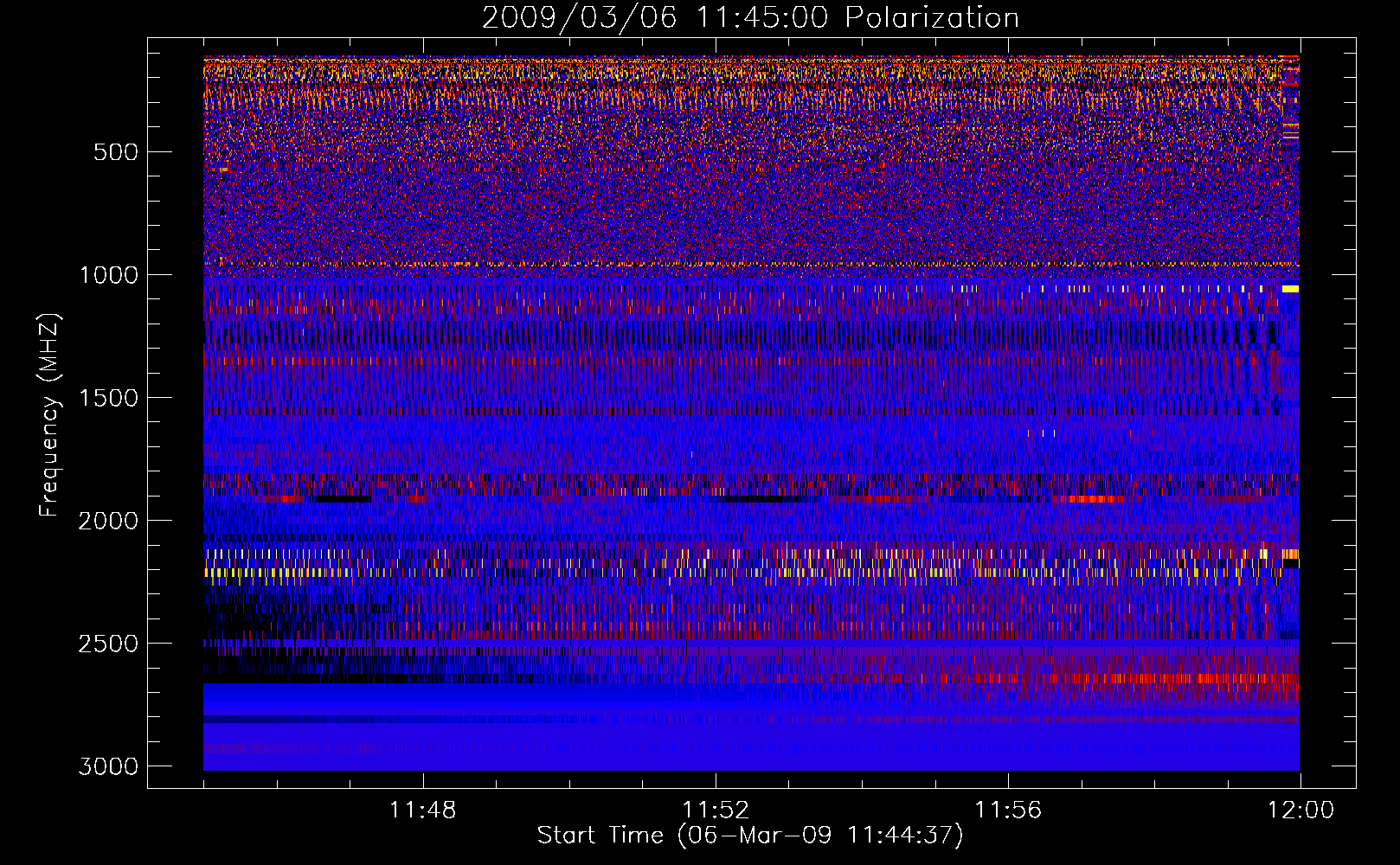1400x865 pixels.
Task: Click the plot title '2009/03/06 11:45:00 Polarization'
Action: (750, 18)
